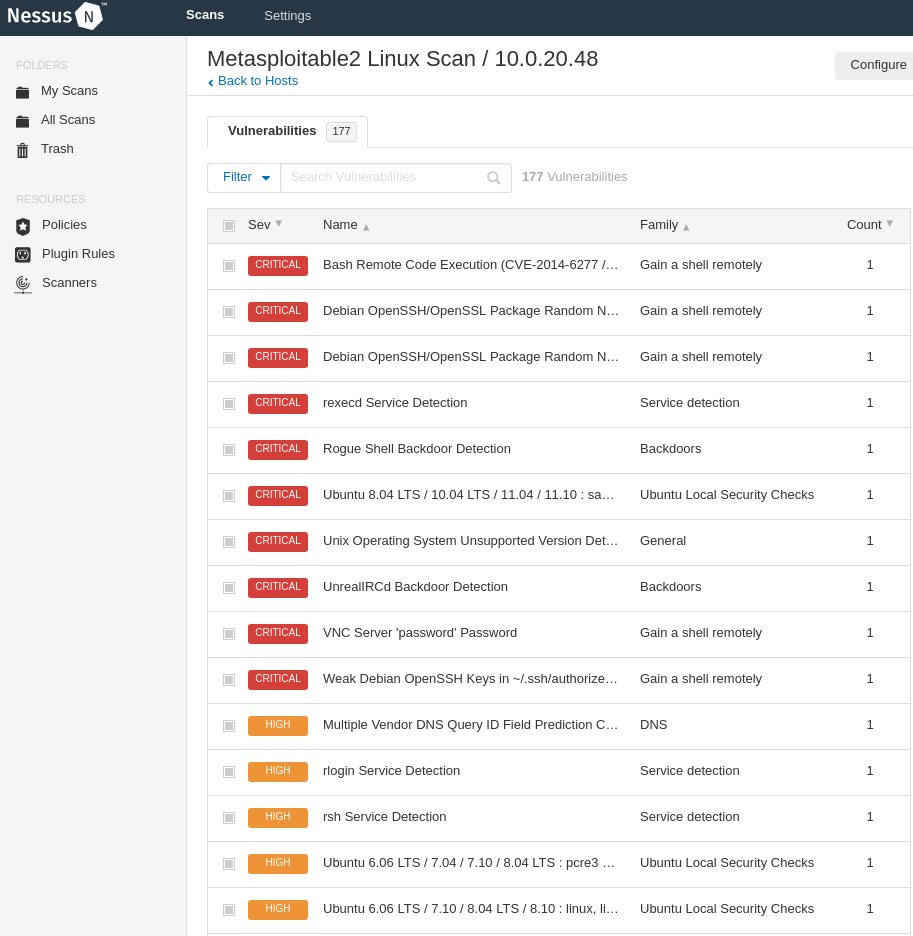Click the Scanners radar icon
Viewport: 913px width, 936px height.
click(x=23, y=284)
